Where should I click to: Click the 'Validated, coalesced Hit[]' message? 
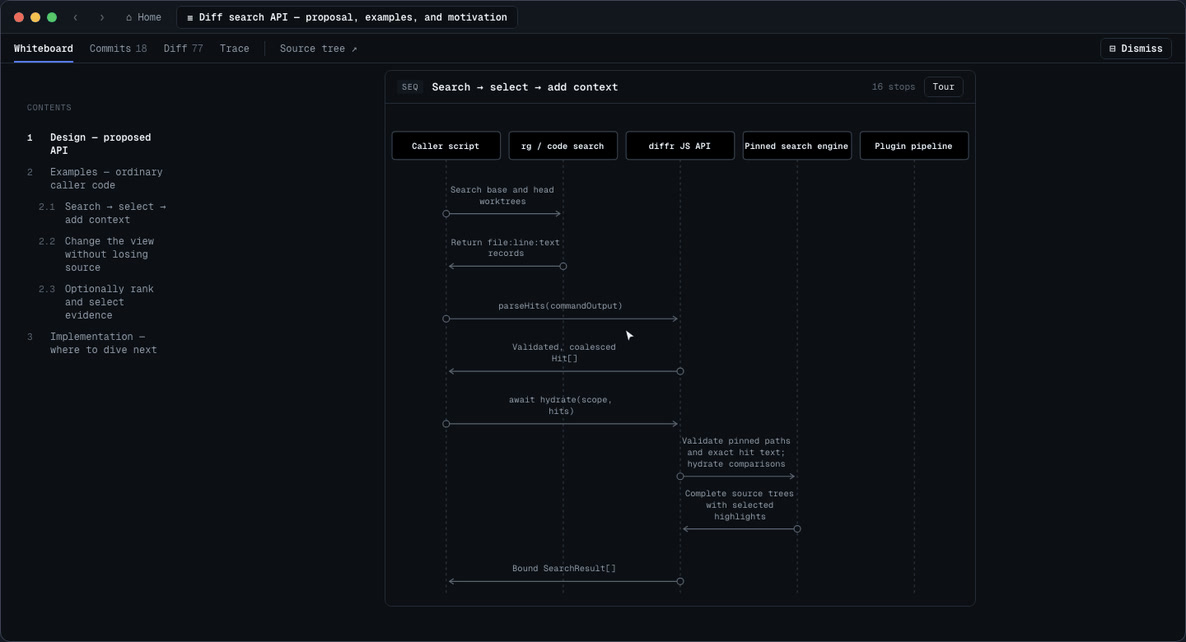pyautogui.click(x=564, y=353)
